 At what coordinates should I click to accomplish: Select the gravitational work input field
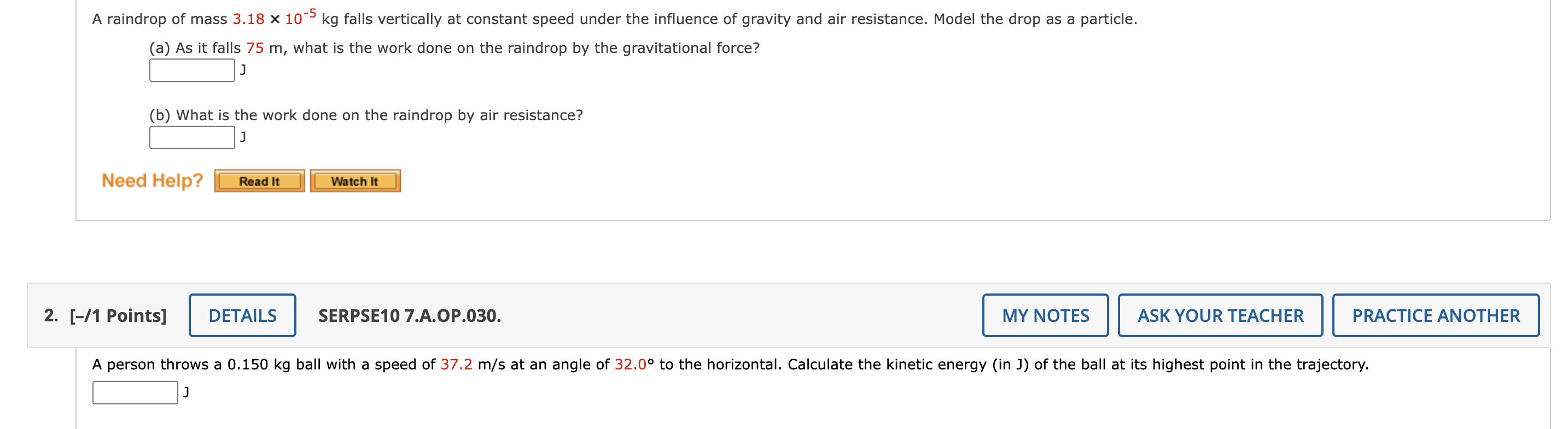[190, 69]
